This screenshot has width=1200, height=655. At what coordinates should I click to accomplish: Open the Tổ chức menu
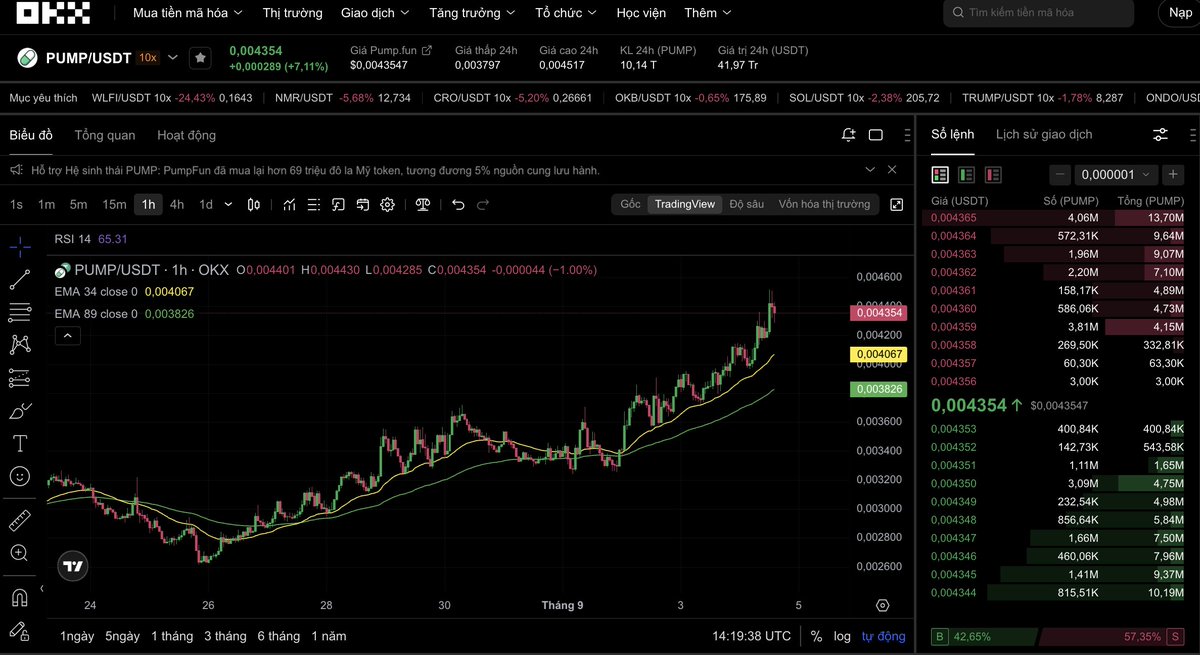pos(565,13)
